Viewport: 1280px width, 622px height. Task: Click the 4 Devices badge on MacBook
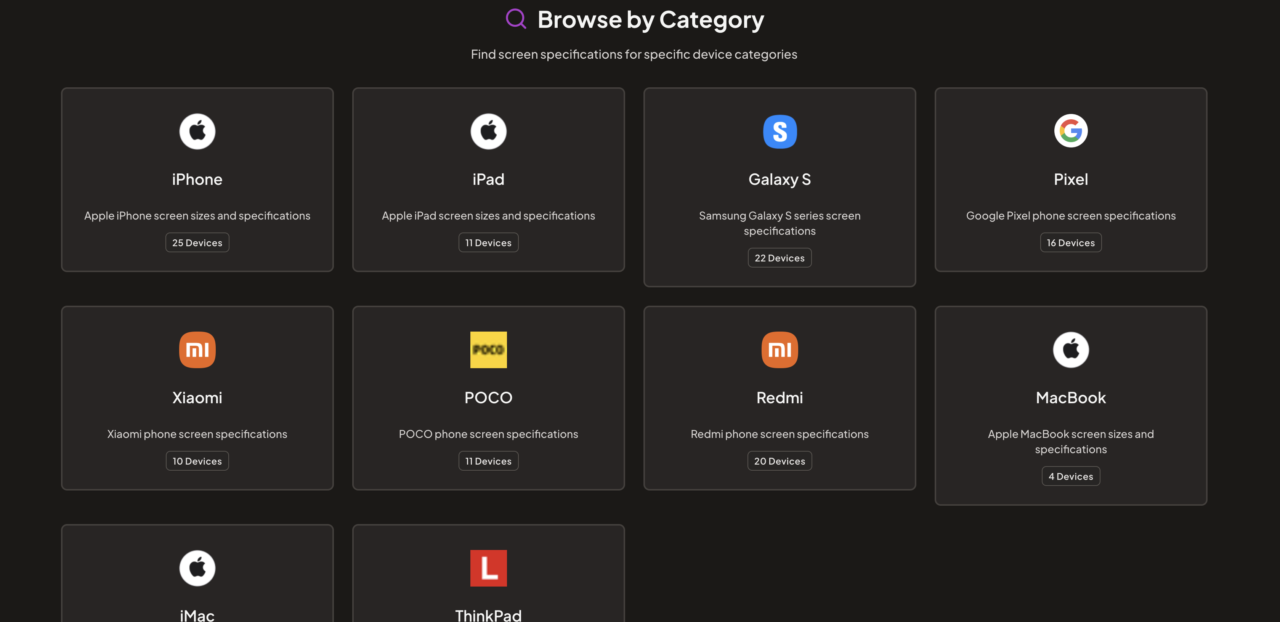tap(1071, 477)
